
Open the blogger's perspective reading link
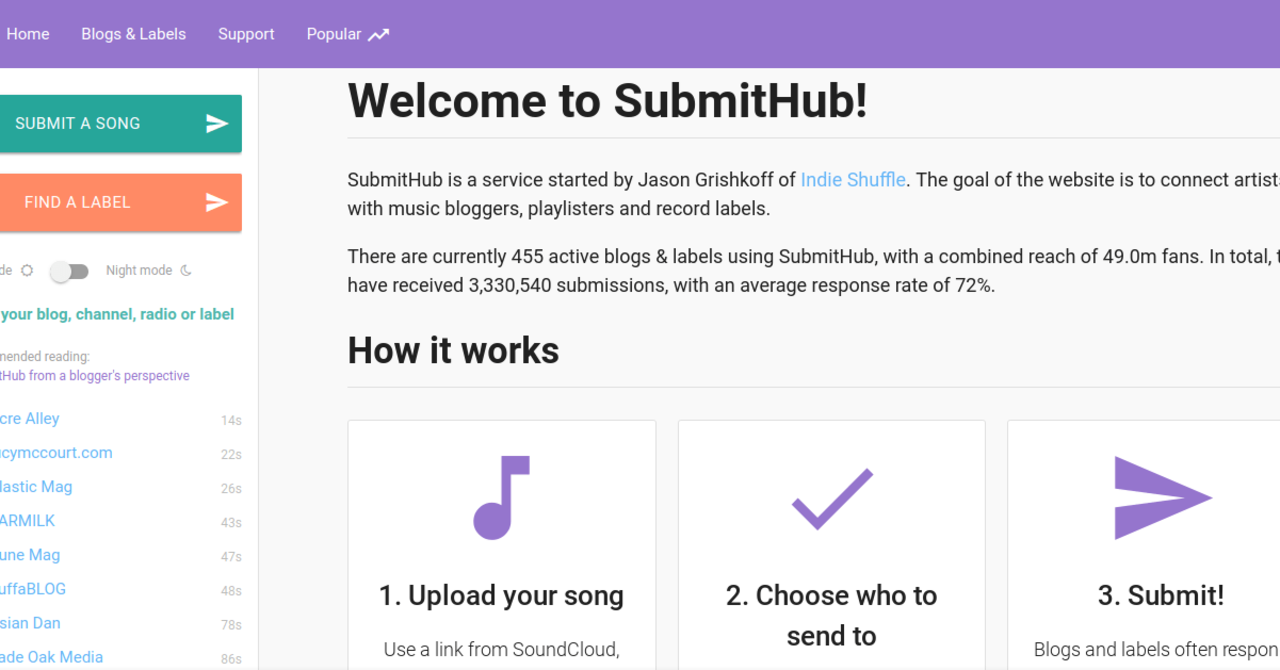pos(95,376)
